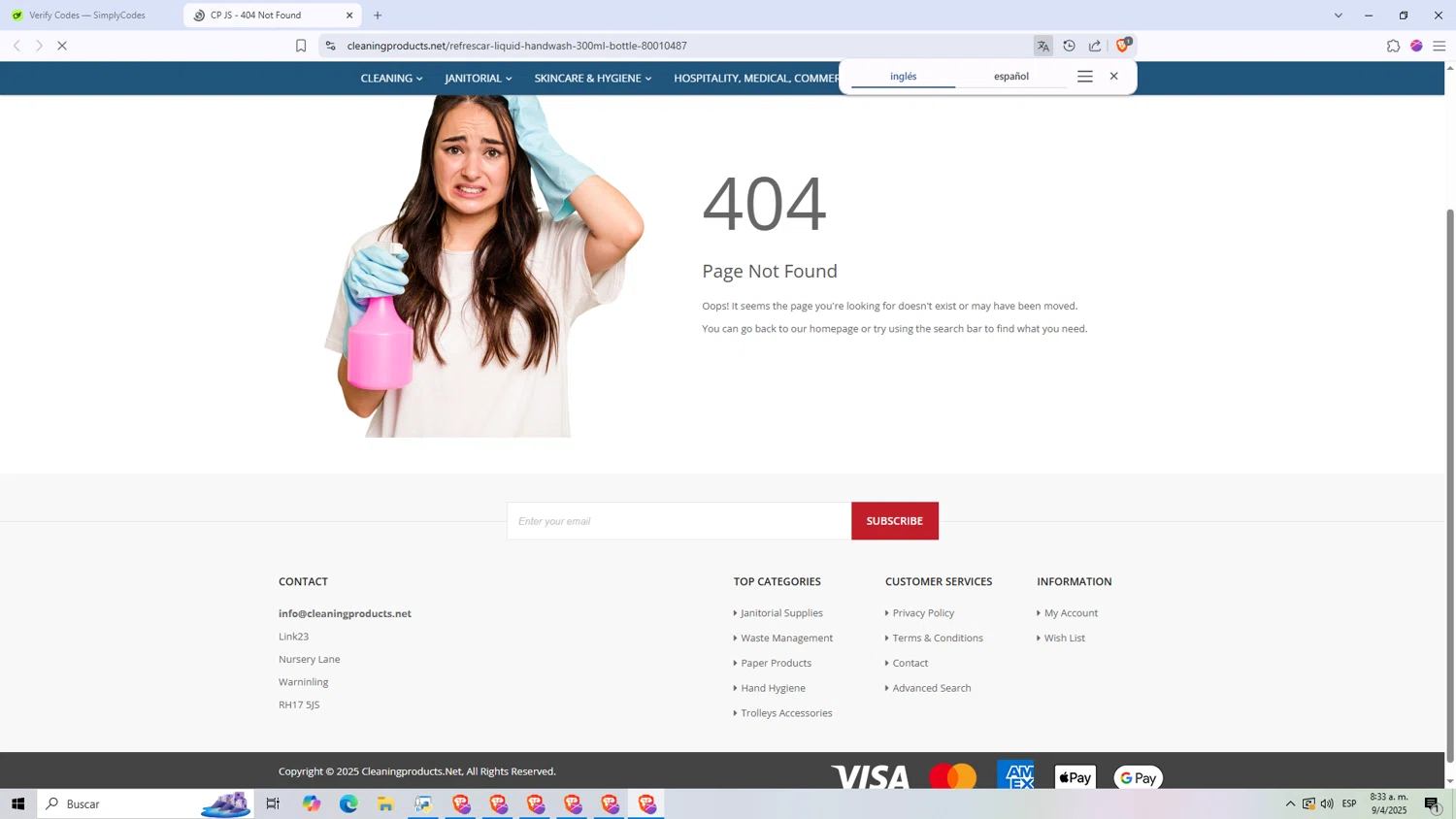Open the Privacy Policy link
This screenshot has height=819, width=1456.
coord(923,613)
